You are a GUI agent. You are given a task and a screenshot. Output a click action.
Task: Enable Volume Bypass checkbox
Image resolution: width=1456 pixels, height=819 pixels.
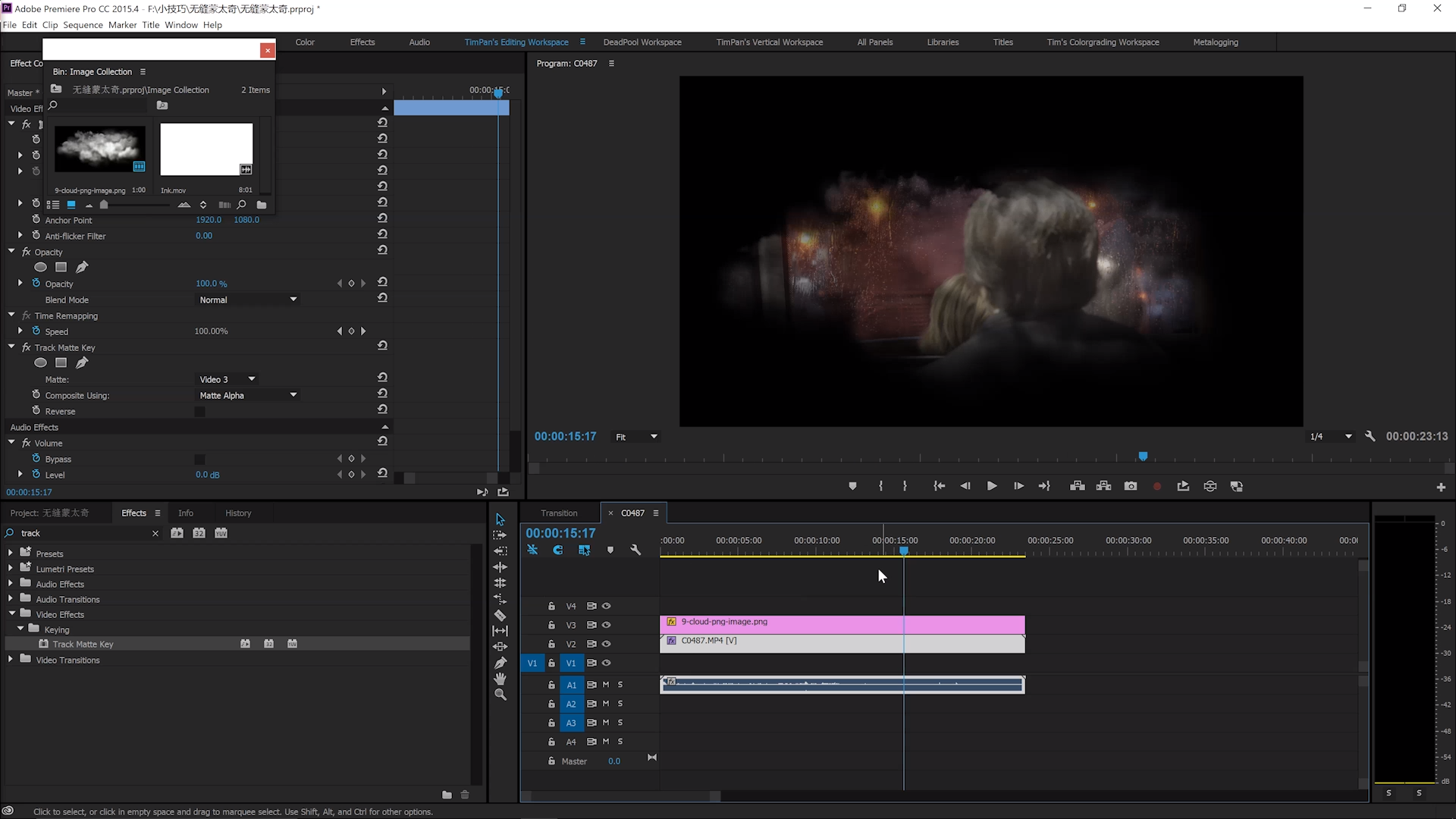[x=199, y=460]
